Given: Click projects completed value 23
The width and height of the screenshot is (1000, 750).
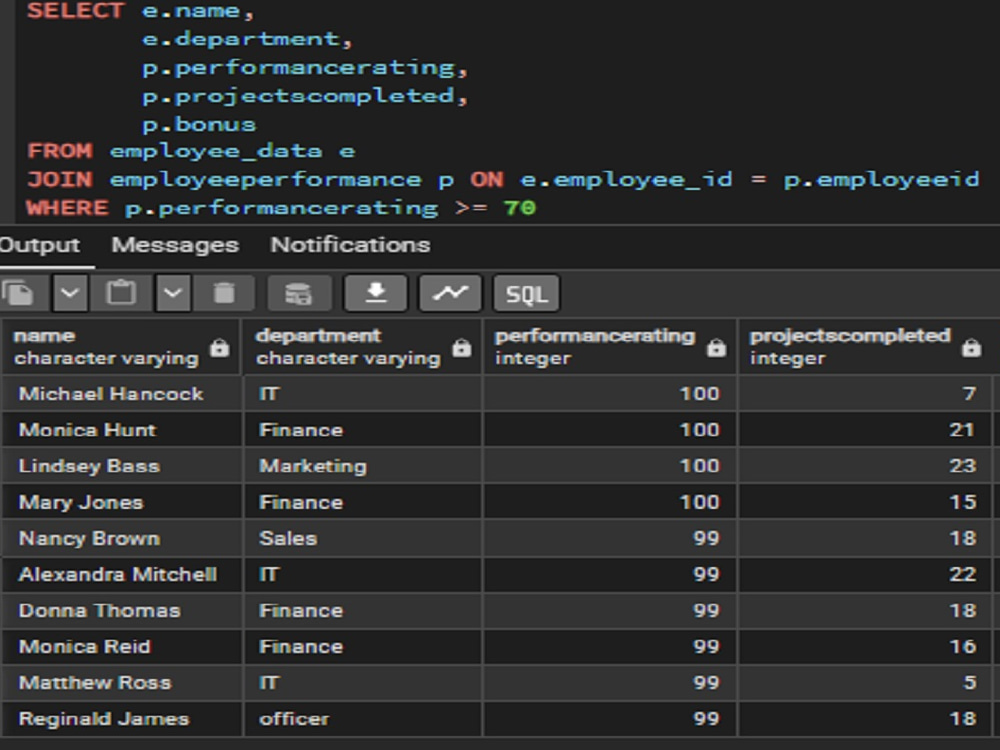Looking at the screenshot, I should [x=865, y=466].
